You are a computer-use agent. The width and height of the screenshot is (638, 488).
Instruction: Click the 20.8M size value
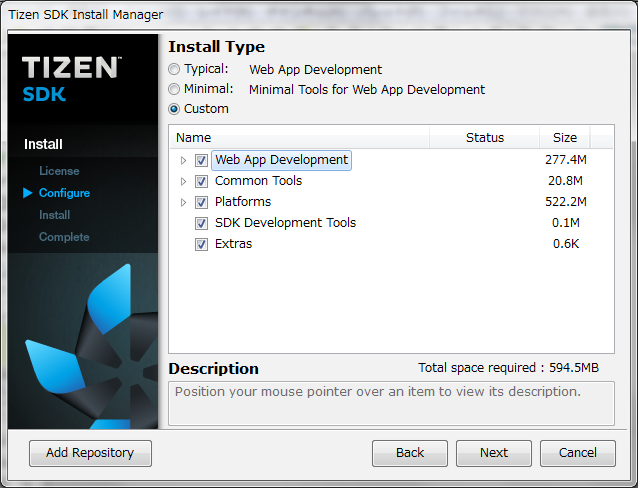(566, 181)
